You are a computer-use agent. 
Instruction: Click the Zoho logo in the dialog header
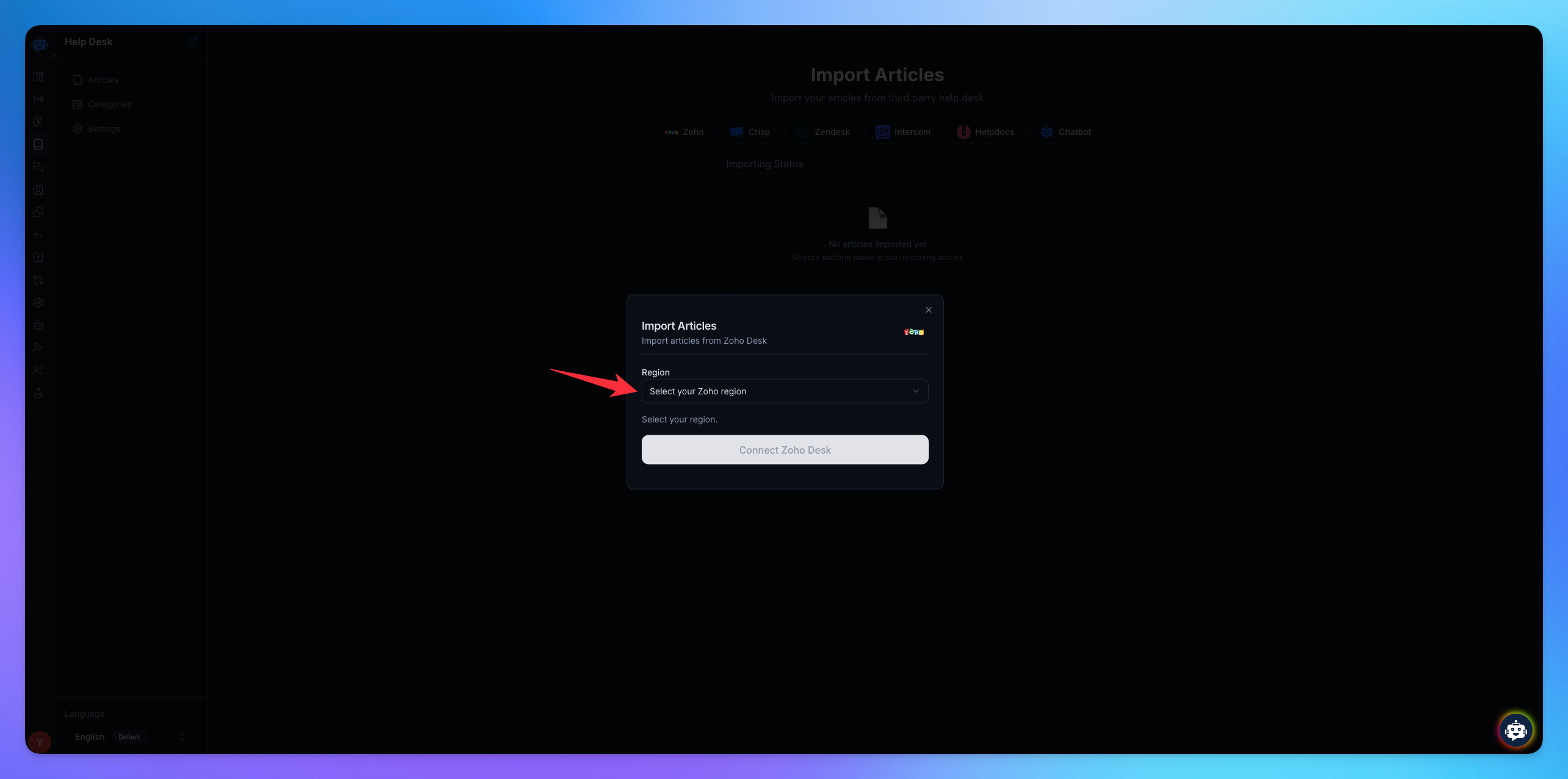click(x=914, y=332)
